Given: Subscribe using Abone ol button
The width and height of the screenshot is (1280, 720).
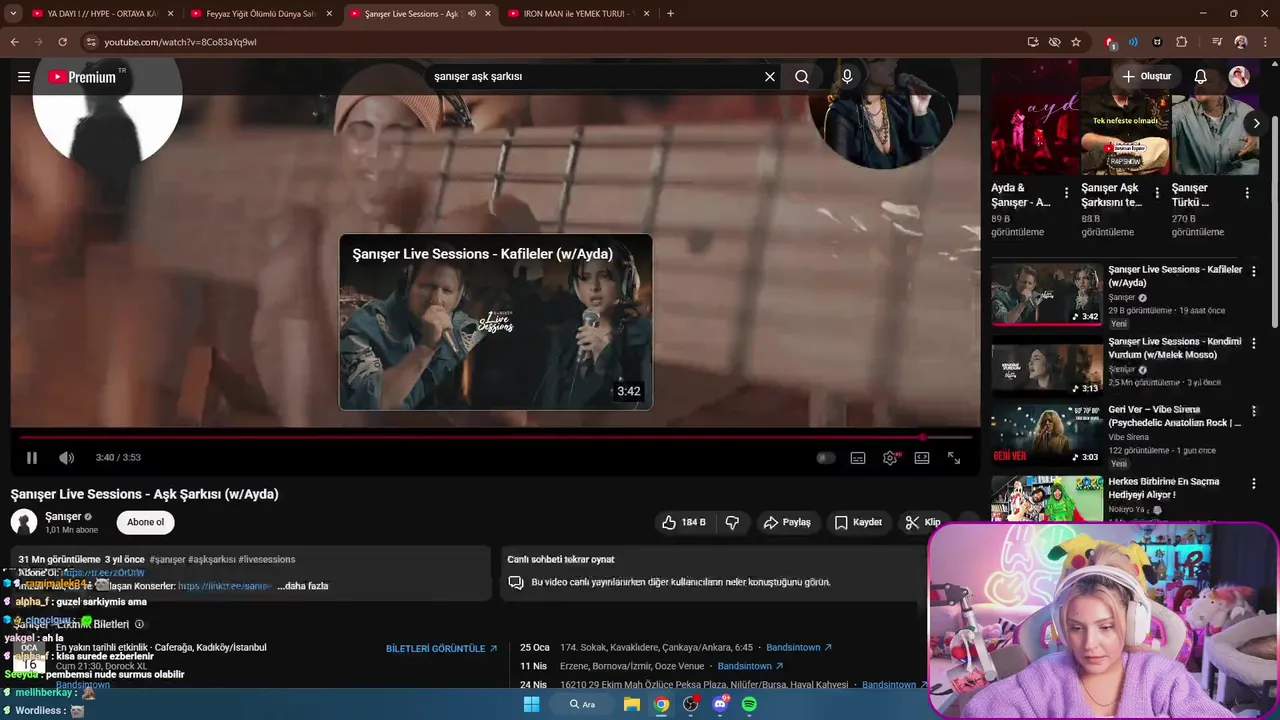Looking at the screenshot, I should [146, 522].
